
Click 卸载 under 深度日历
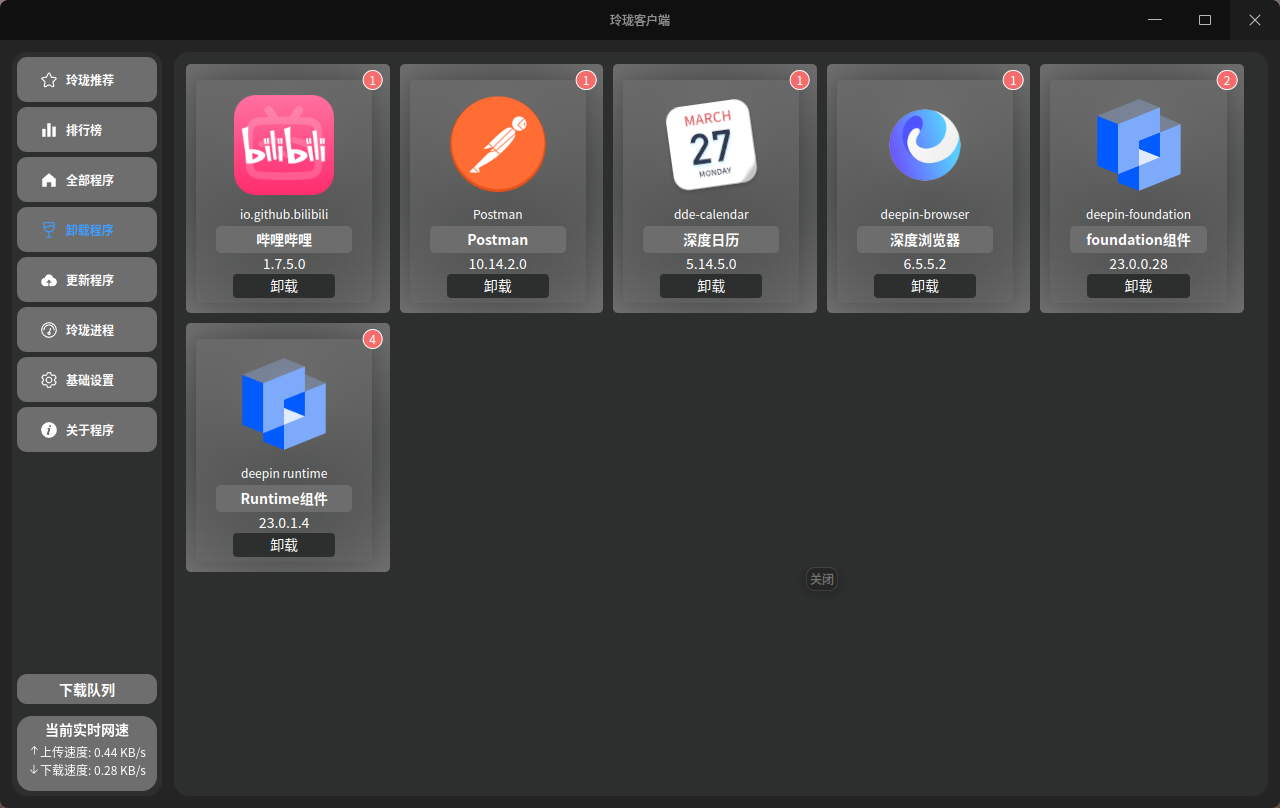coord(711,286)
